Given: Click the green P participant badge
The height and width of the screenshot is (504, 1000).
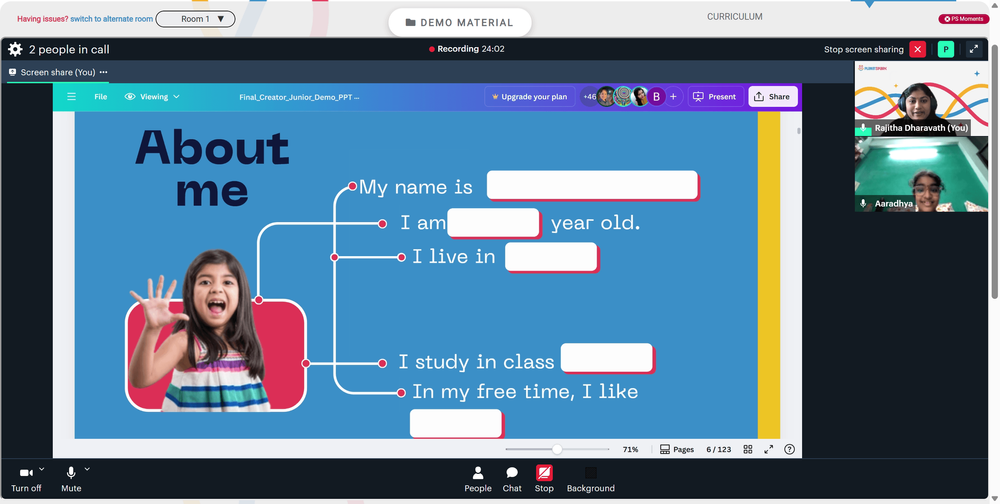Looking at the screenshot, I should click(x=946, y=49).
